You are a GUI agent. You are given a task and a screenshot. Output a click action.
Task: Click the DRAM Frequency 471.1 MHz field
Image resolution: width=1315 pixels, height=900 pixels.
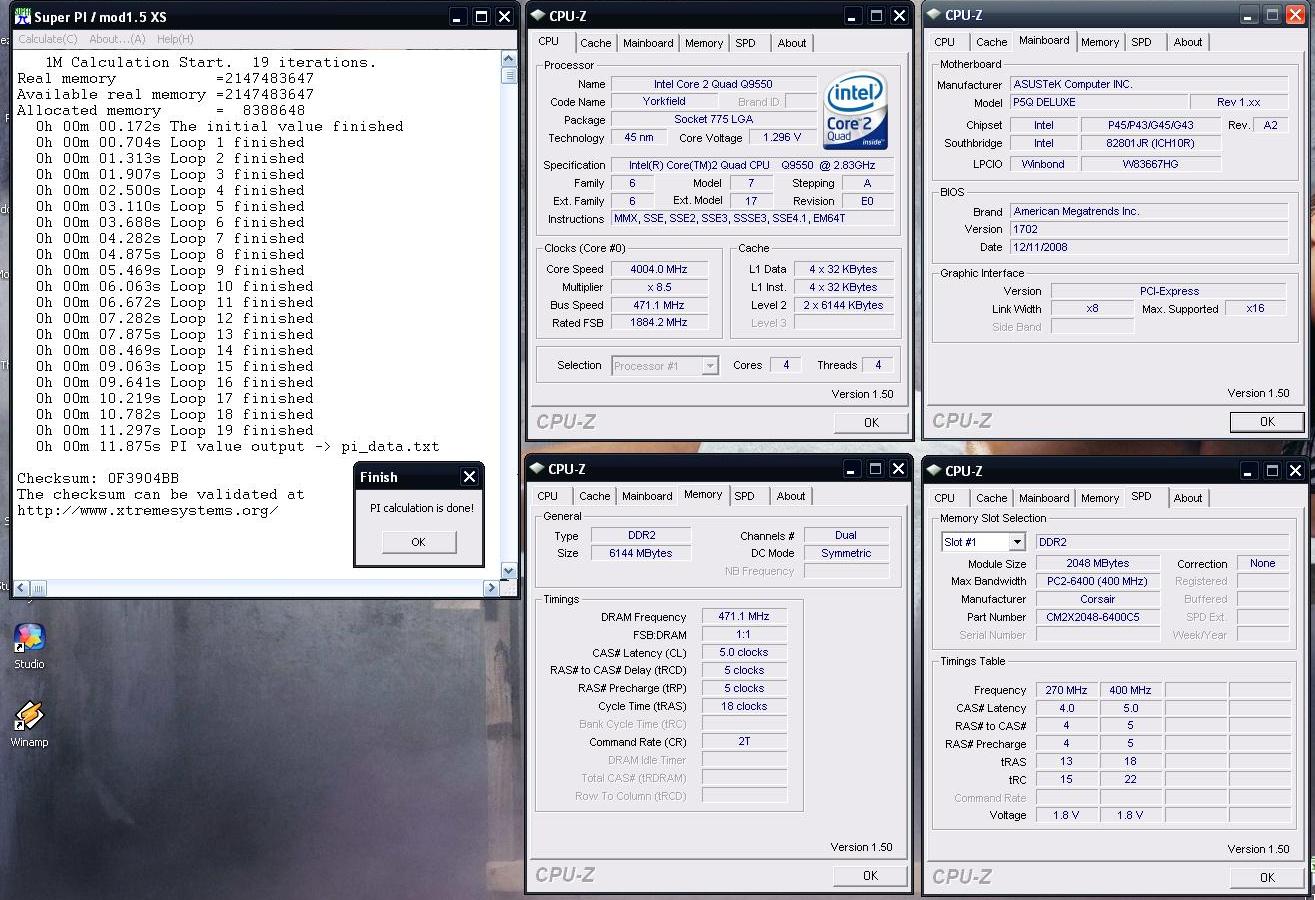tap(744, 617)
